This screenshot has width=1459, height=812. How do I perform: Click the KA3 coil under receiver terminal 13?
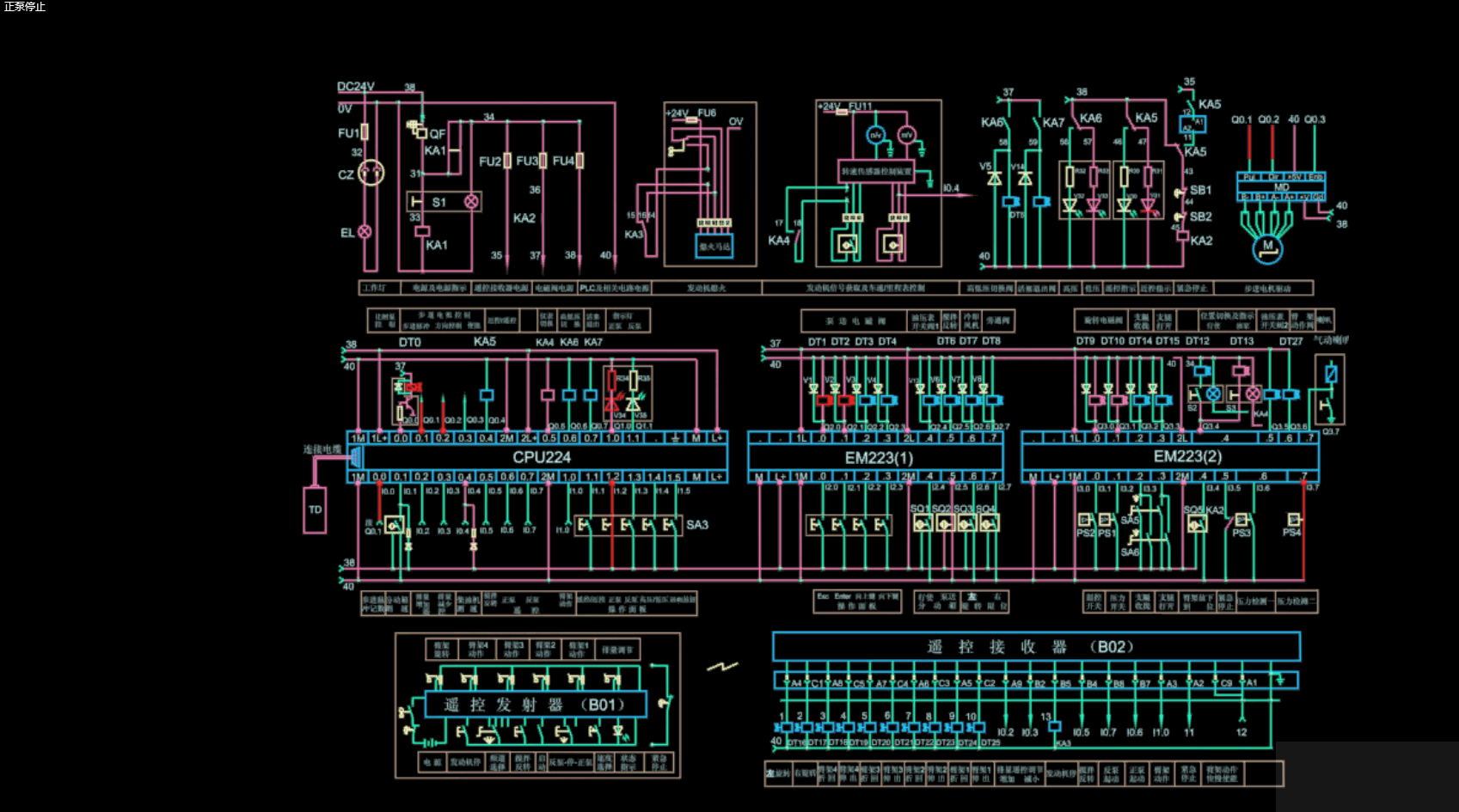[x=1054, y=727]
